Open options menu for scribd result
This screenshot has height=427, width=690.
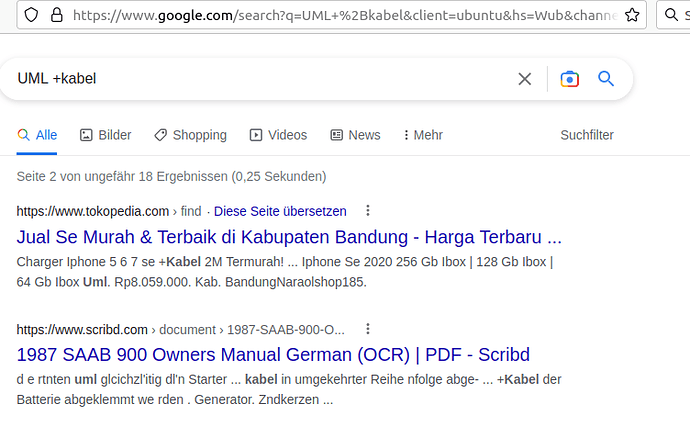[368, 328]
